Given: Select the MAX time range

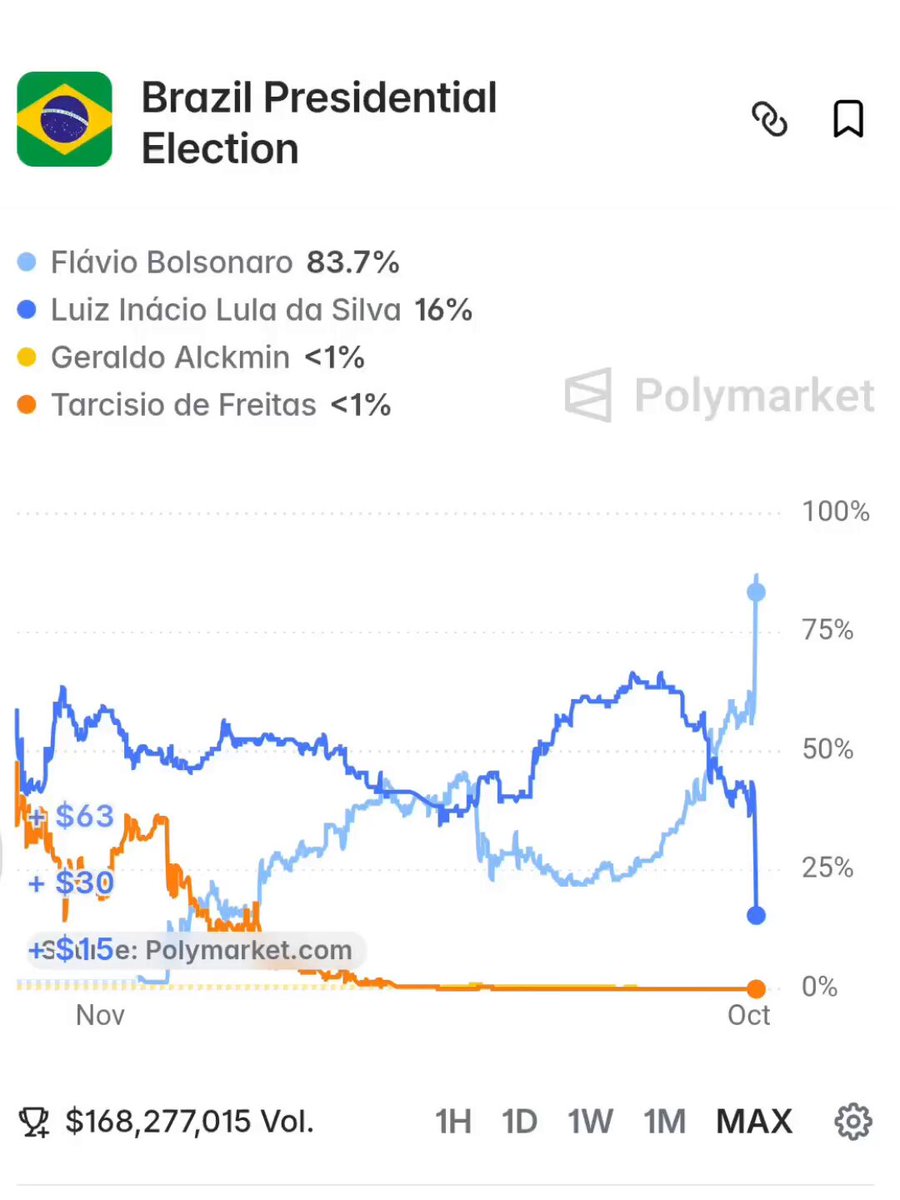Looking at the screenshot, I should (754, 1122).
